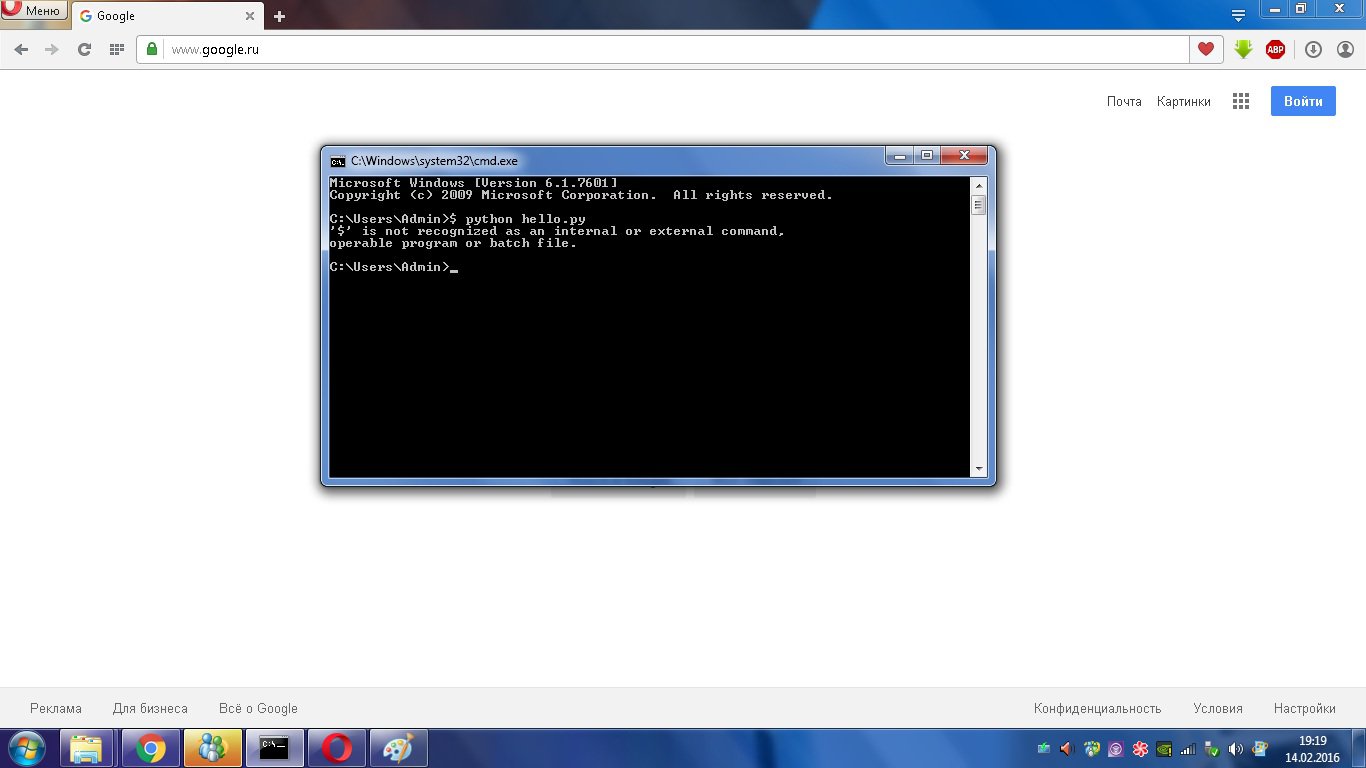
Task: Open Paint from the taskbar
Action: pos(399,748)
